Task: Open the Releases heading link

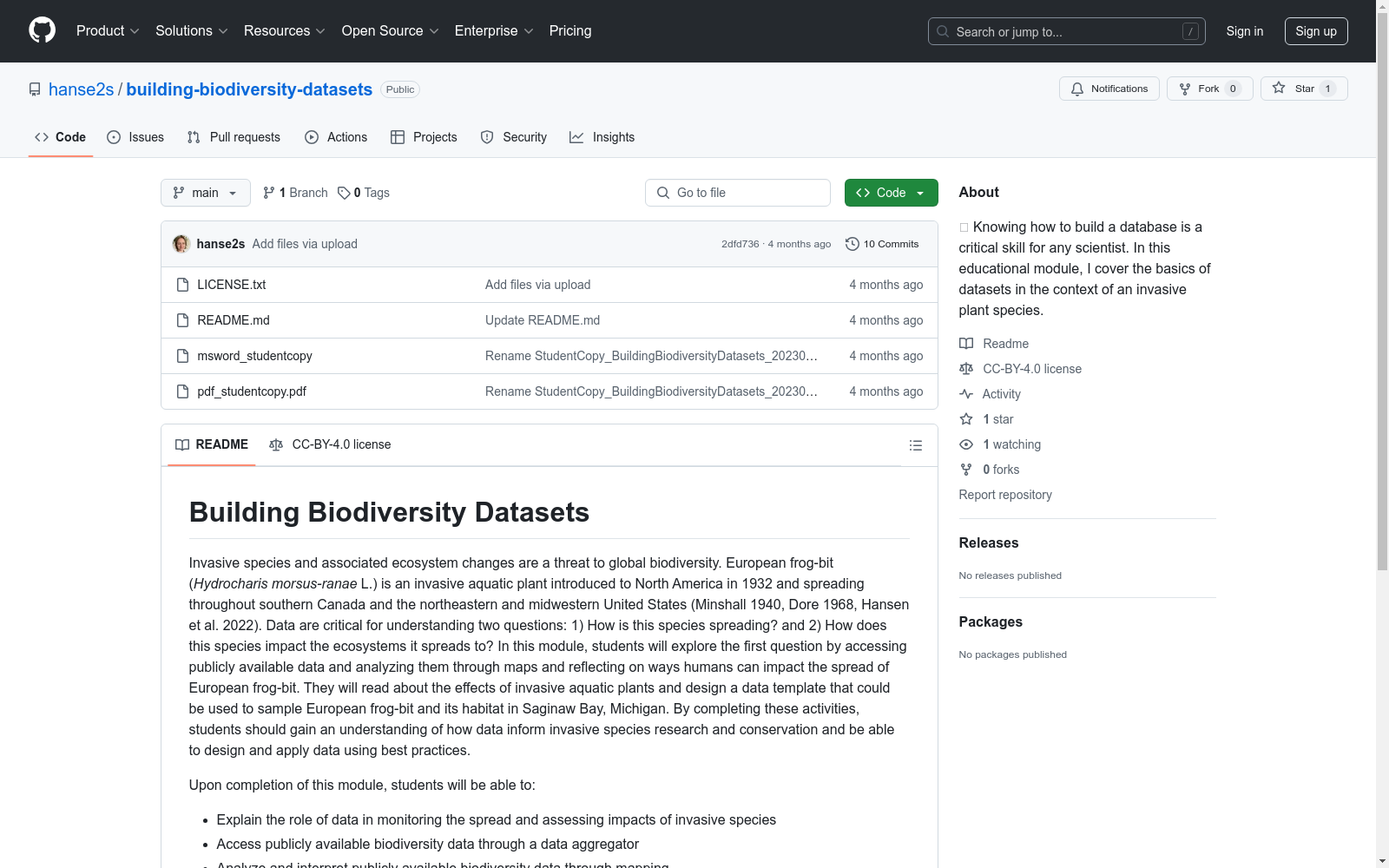Action: 989,542
